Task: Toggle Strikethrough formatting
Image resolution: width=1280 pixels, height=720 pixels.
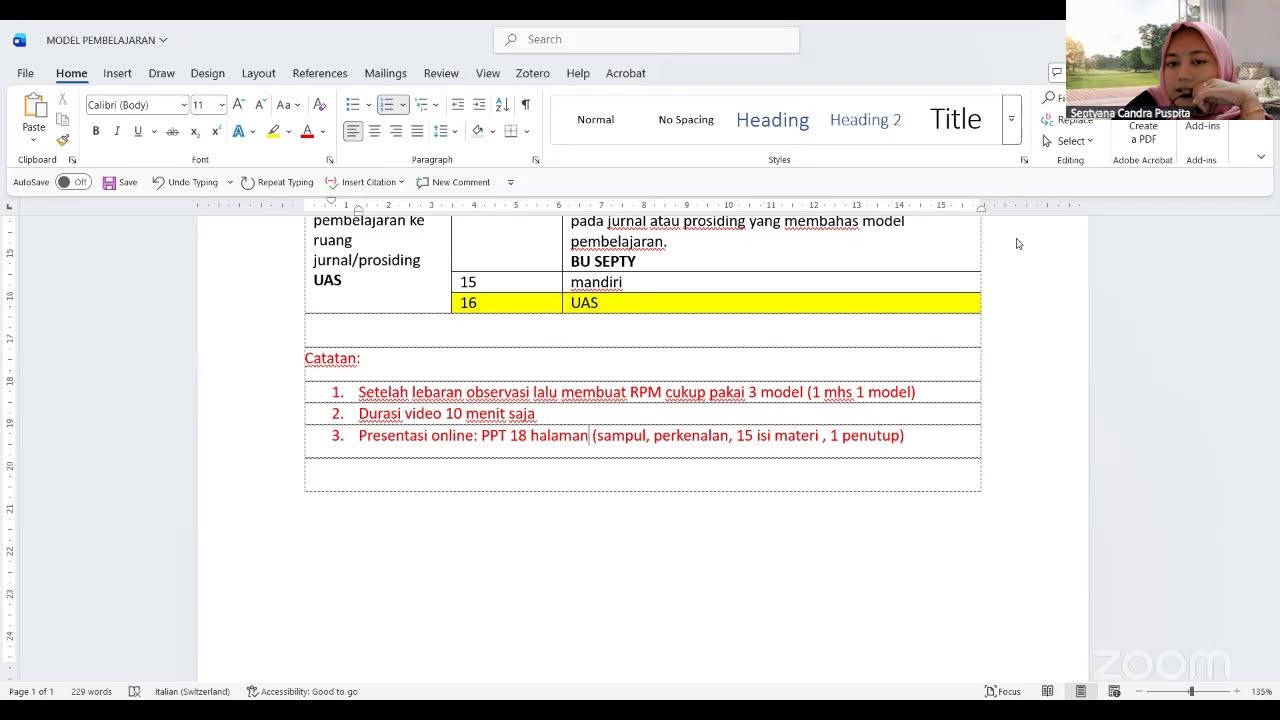Action: [172, 132]
